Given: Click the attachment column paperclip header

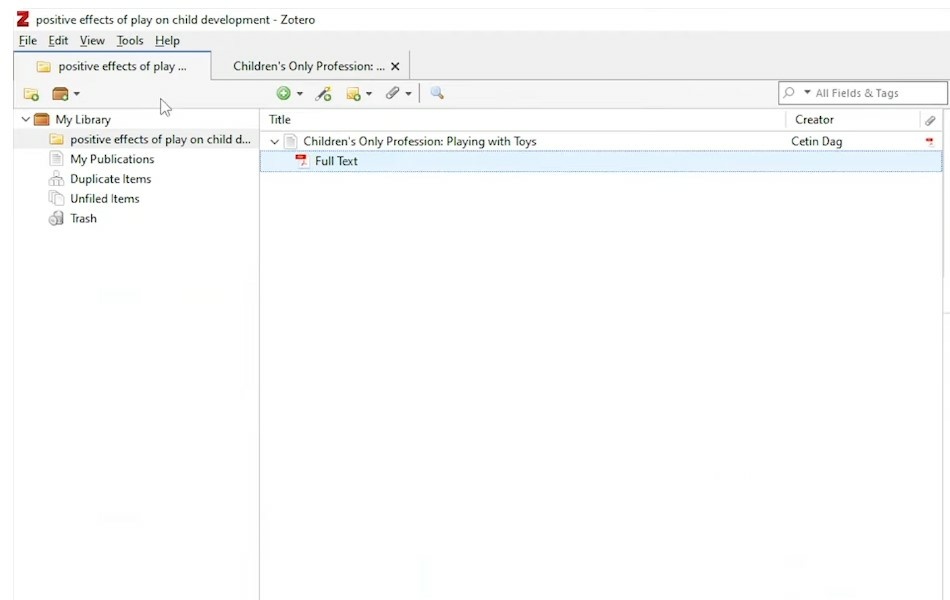Looking at the screenshot, I should (930, 120).
